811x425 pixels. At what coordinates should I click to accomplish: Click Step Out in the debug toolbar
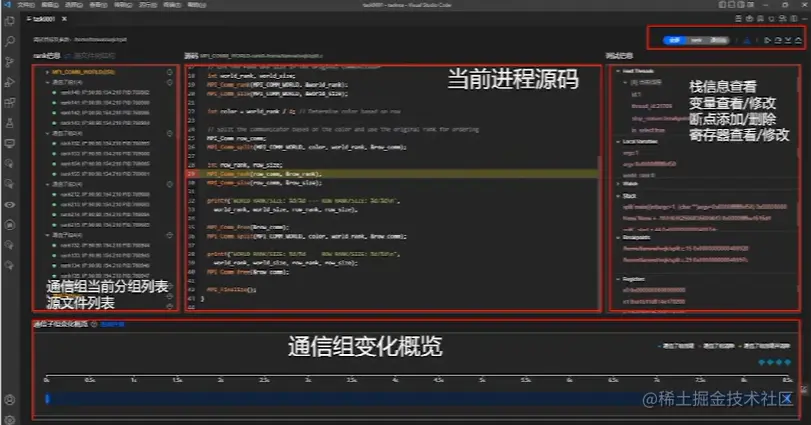point(798,40)
